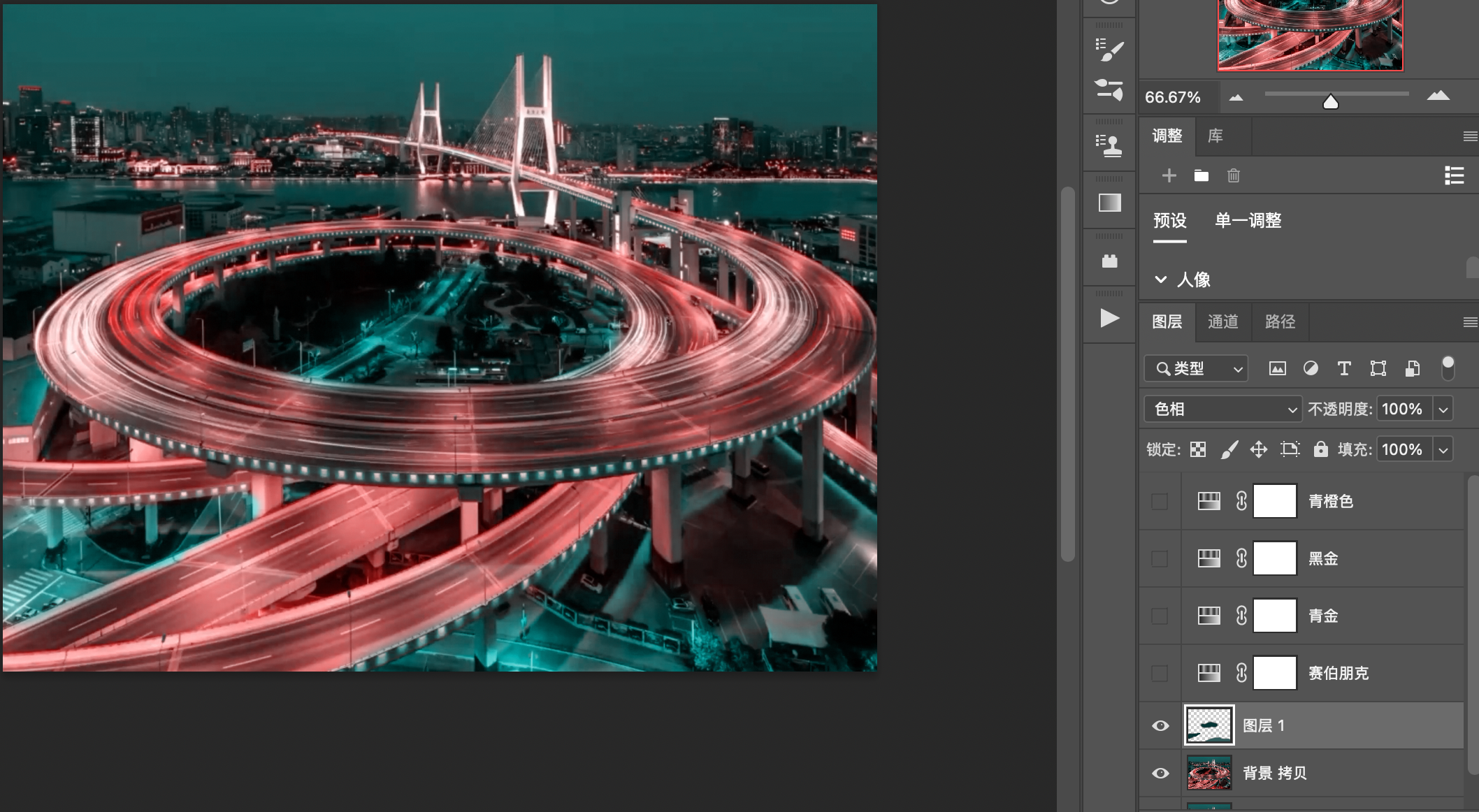This screenshot has width=1479, height=812.
Task: Show the 青橙色 layer
Action: click(1160, 501)
